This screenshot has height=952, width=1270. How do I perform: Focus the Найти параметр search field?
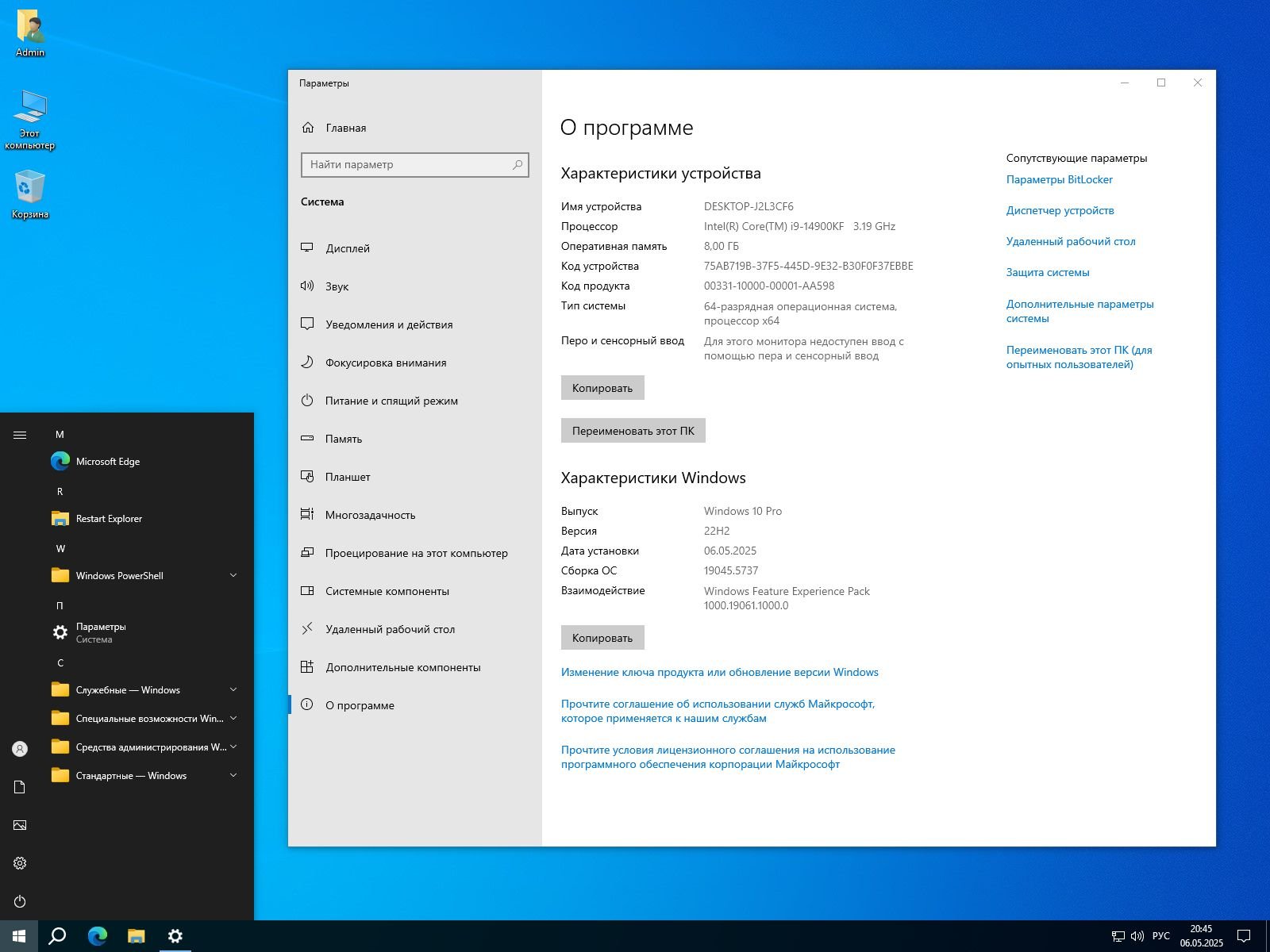415,164
